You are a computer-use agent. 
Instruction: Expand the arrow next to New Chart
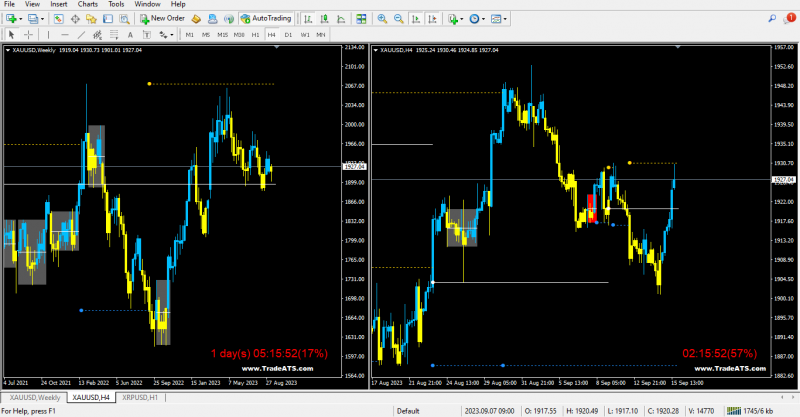[x=20, y=19]
